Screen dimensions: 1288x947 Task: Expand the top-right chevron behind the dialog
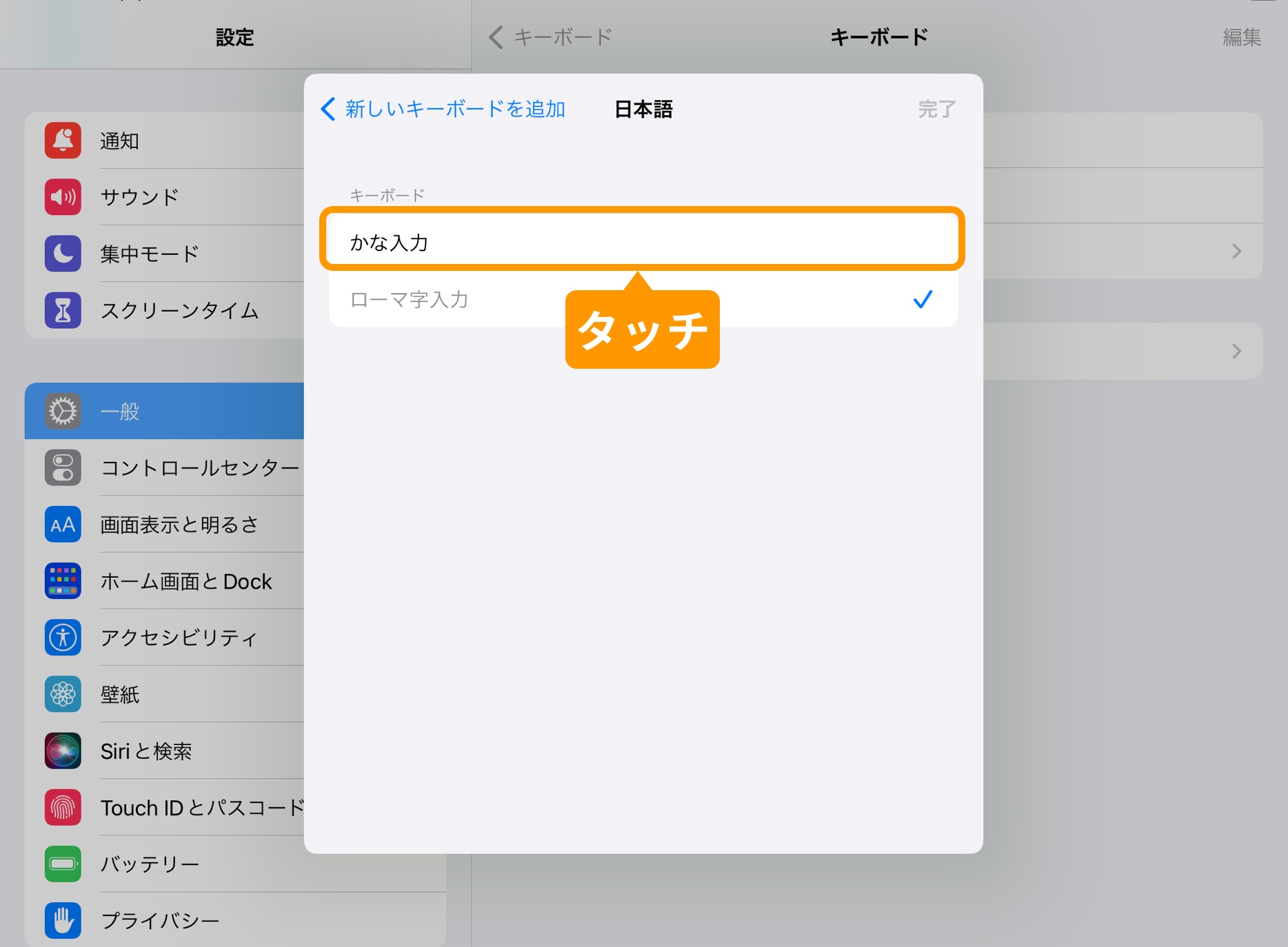1236,251
